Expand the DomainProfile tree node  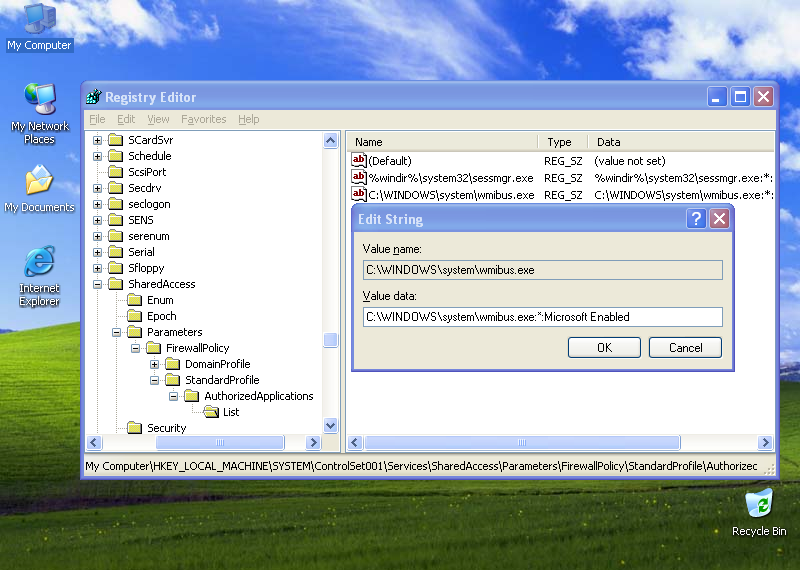tap(154, 364)
